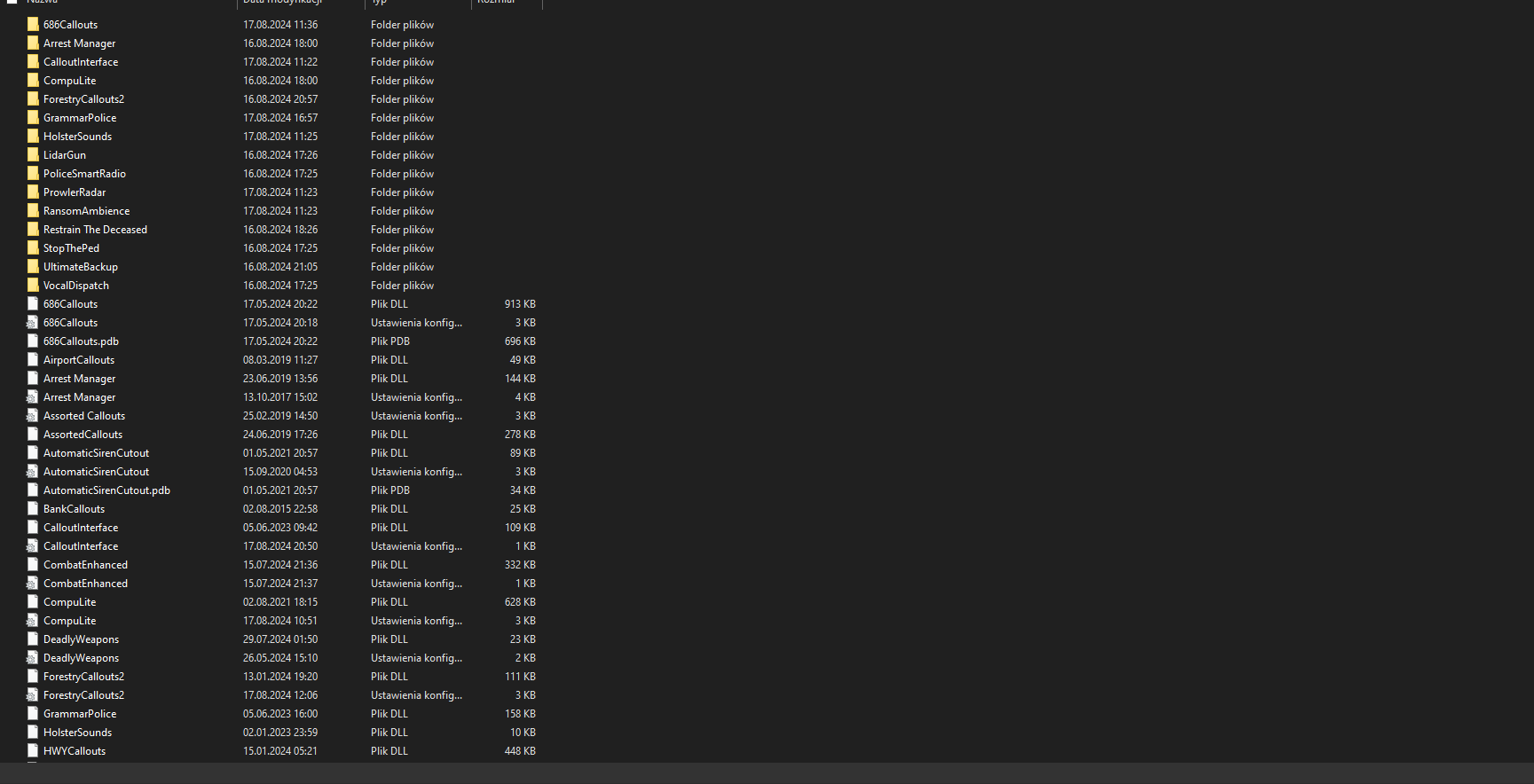Select the CompuLite folder icon

pos(33,81)
